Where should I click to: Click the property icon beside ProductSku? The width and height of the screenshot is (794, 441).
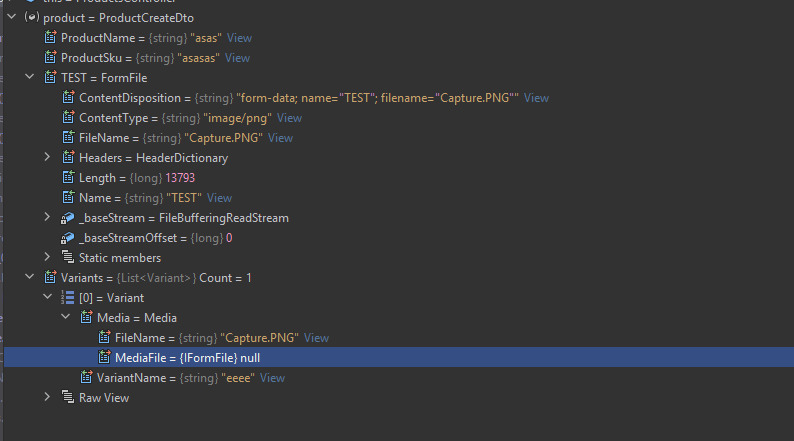tap(50, 57)
